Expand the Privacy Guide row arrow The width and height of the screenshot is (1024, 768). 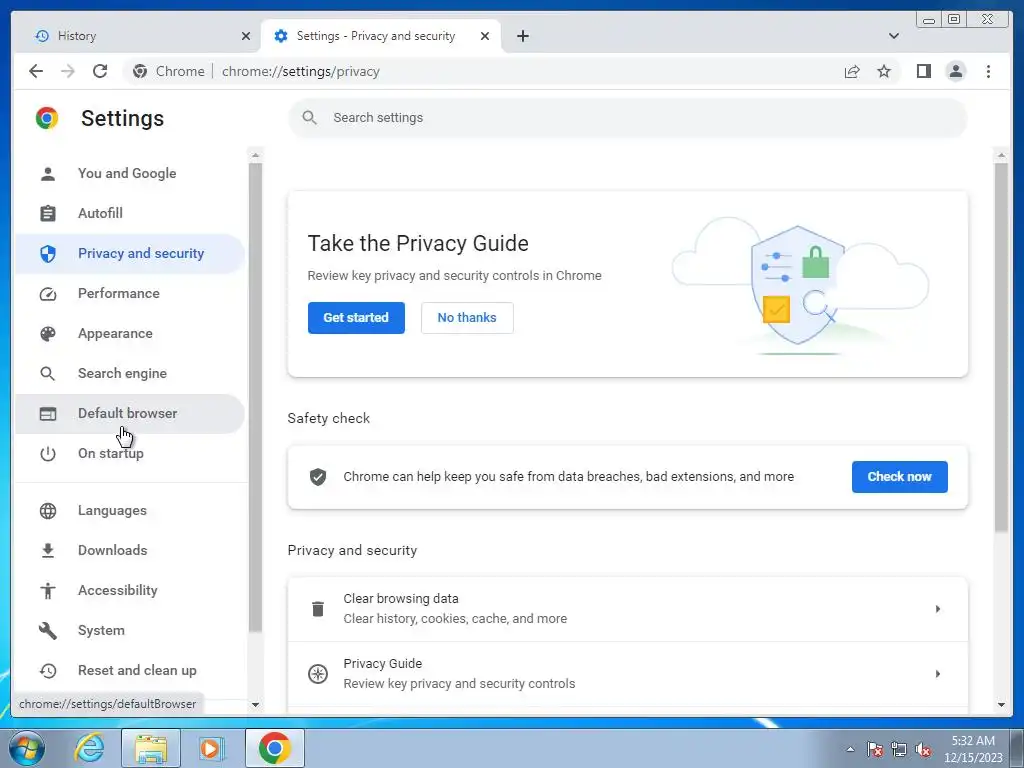938,673
